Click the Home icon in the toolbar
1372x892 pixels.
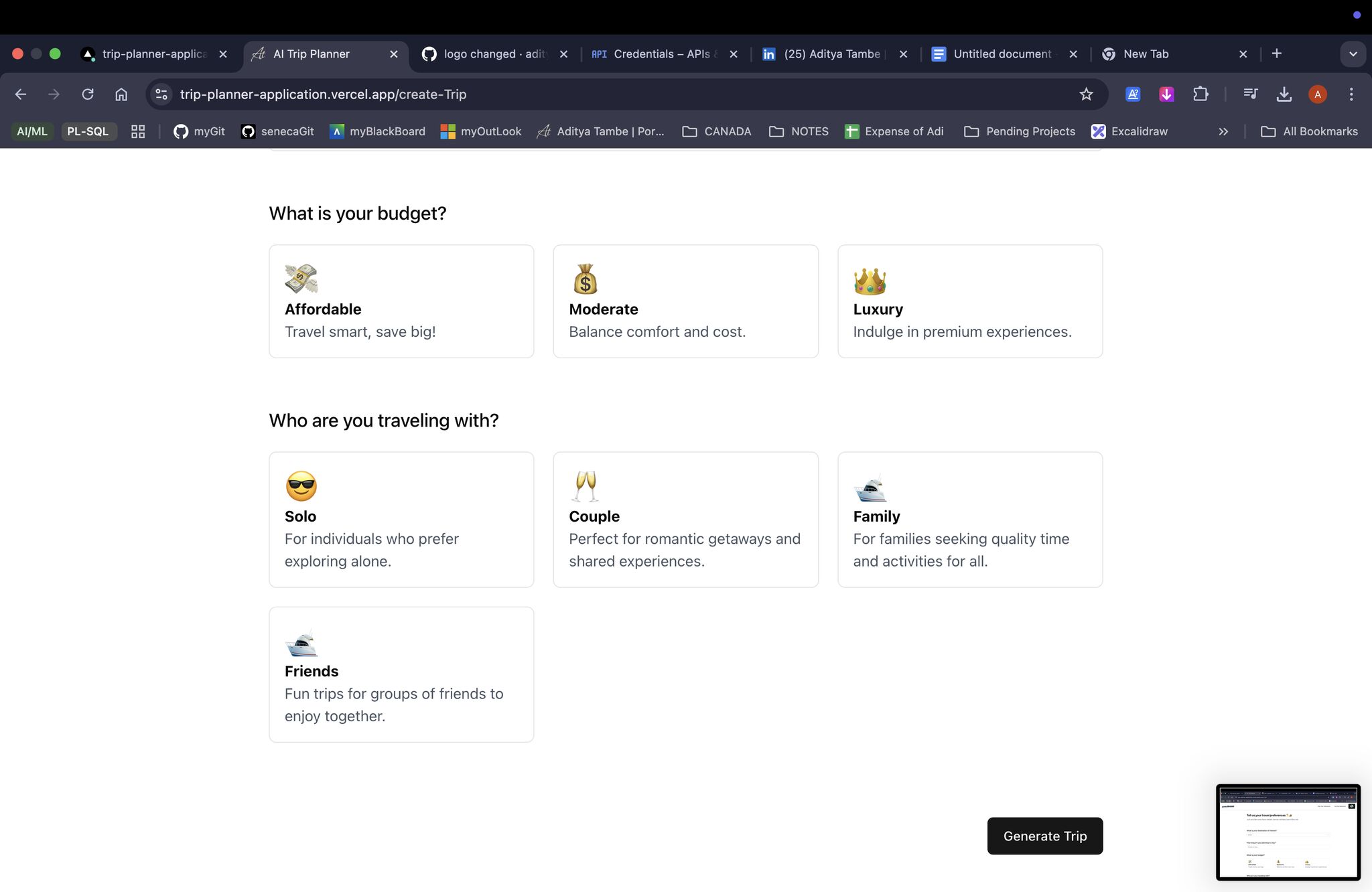(x=121, y=94)
